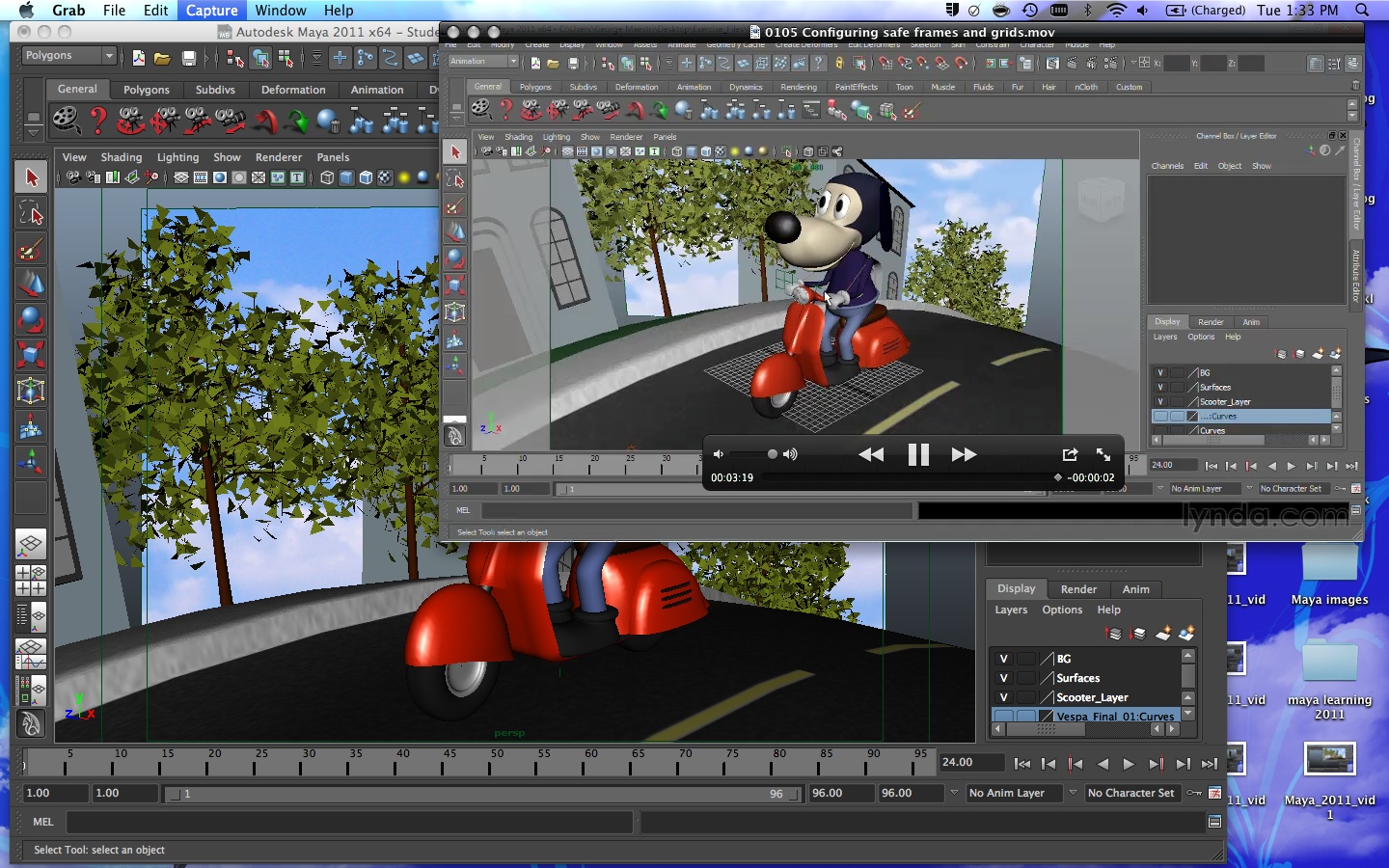
Task: Toggle visibility of the Surfaces layer
Action: click(1003, 677)
